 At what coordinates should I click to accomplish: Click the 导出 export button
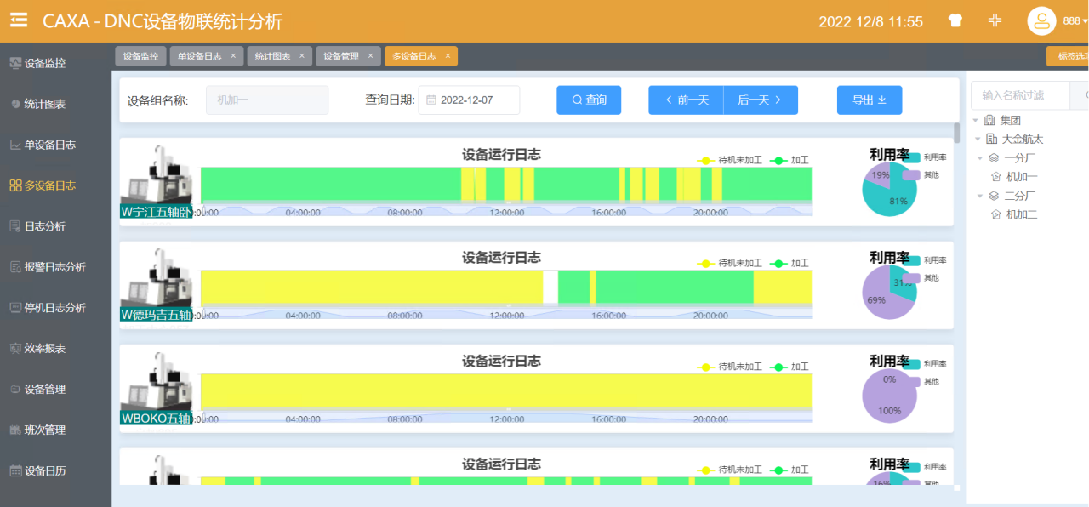pos(870,100)
